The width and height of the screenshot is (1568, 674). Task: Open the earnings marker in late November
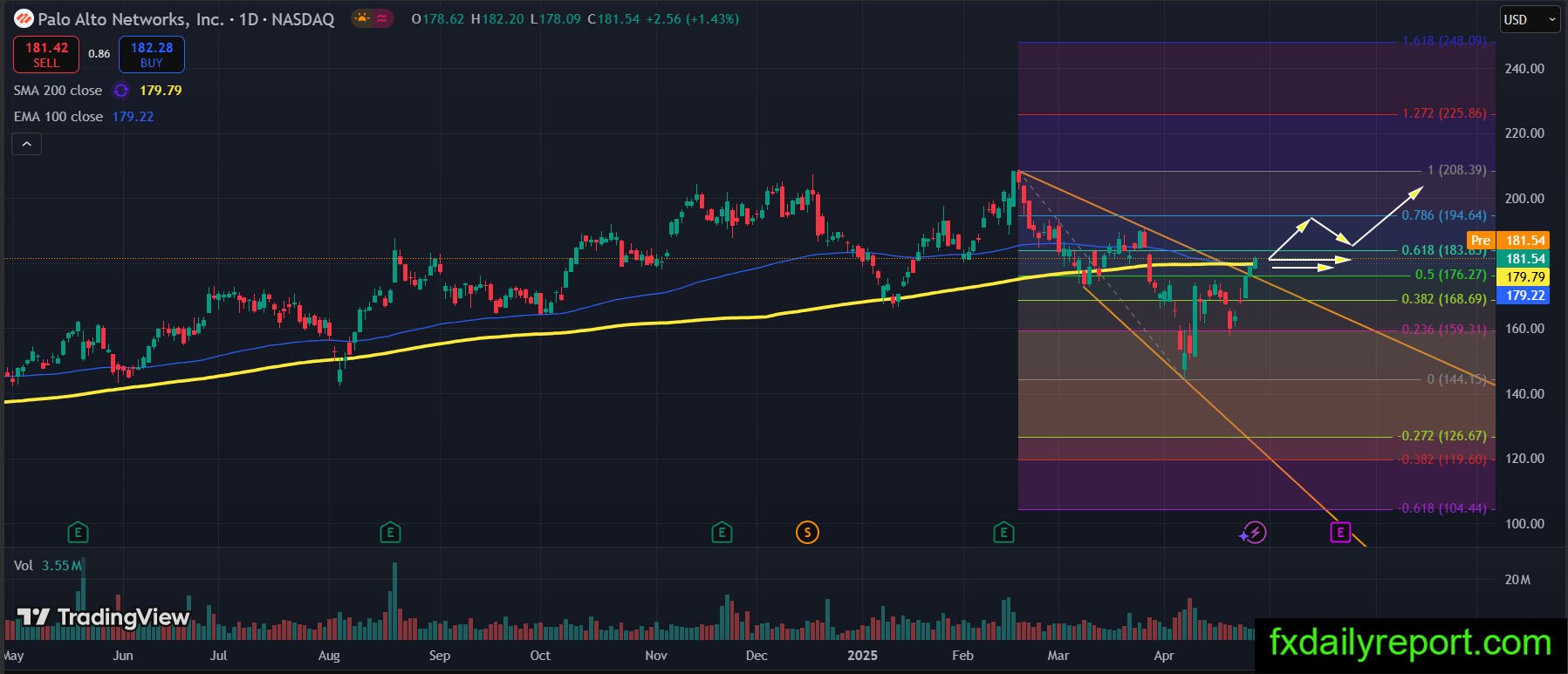coord(722,532)
